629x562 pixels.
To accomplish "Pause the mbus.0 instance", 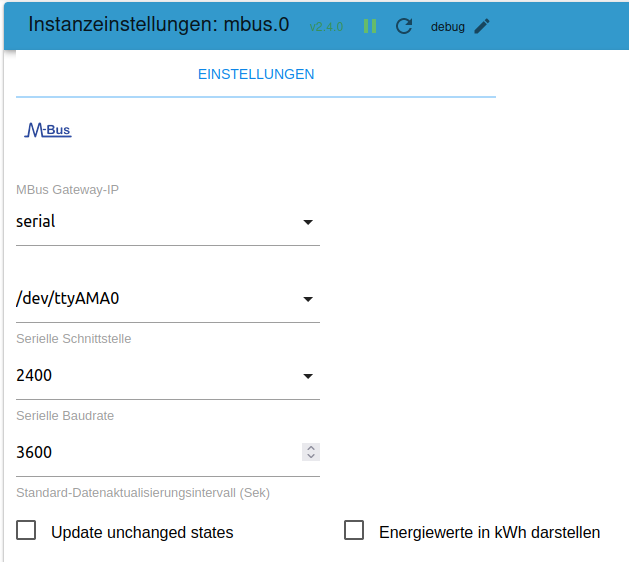I will coord(370,26).
